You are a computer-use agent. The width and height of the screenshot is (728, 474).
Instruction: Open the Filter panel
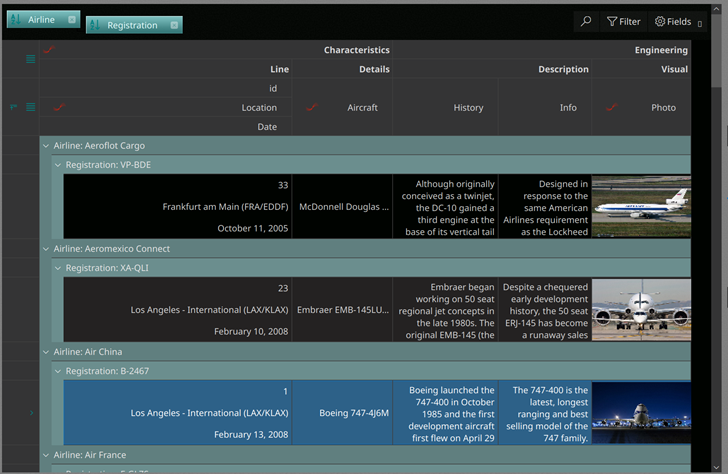624,21
